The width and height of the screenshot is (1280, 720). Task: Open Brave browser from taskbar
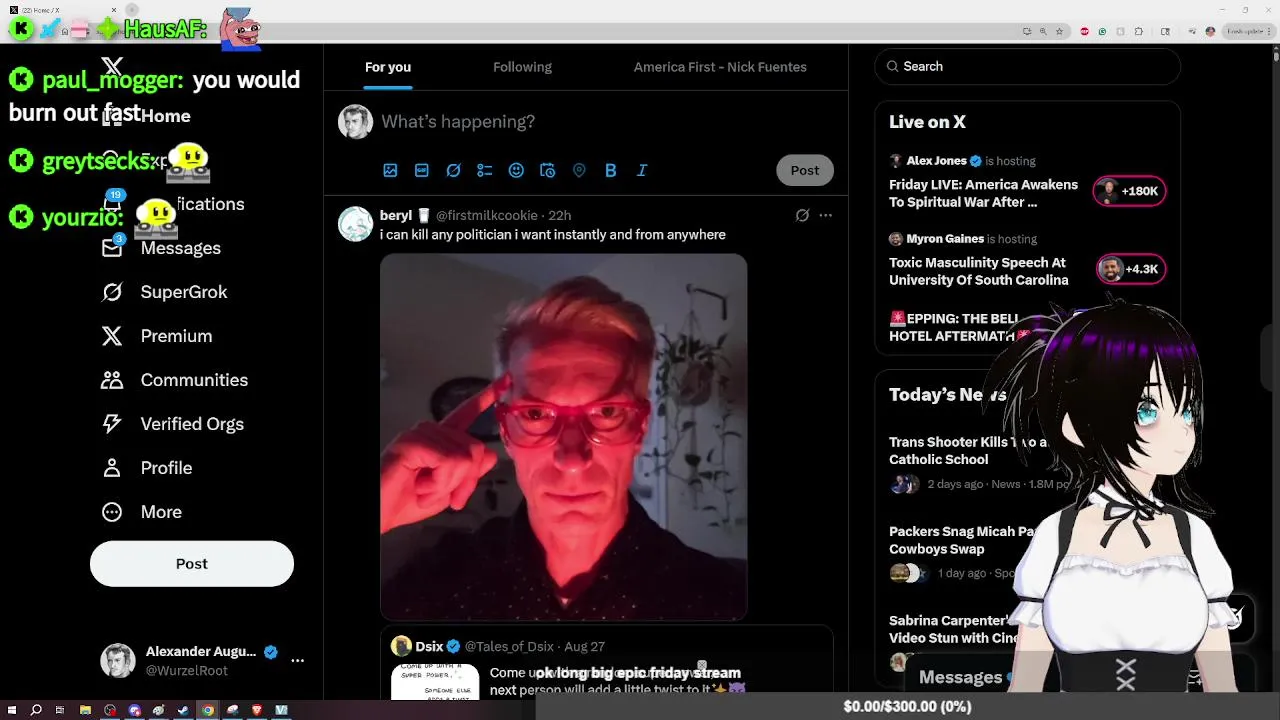[256, 710]
